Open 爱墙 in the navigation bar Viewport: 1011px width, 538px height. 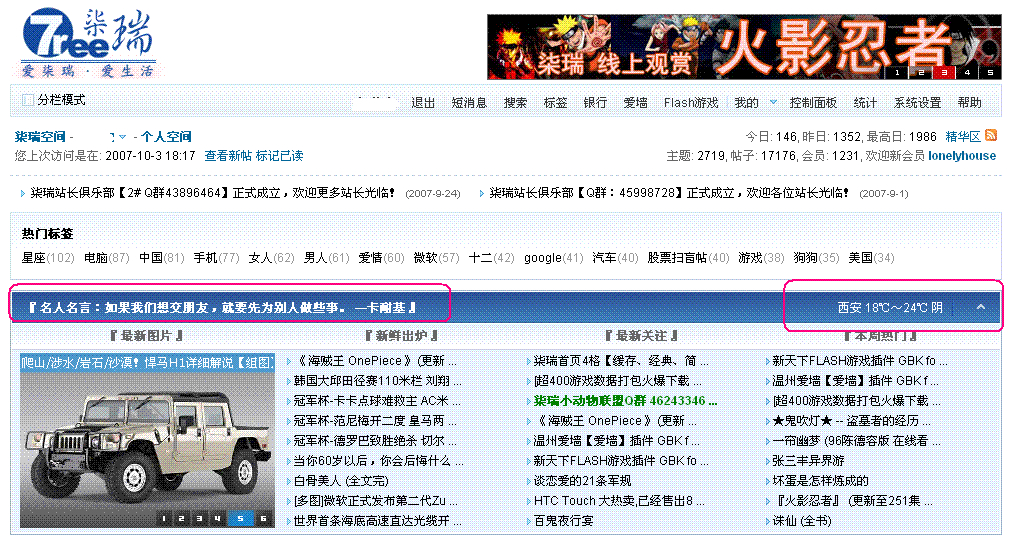[x=635, y=103]
